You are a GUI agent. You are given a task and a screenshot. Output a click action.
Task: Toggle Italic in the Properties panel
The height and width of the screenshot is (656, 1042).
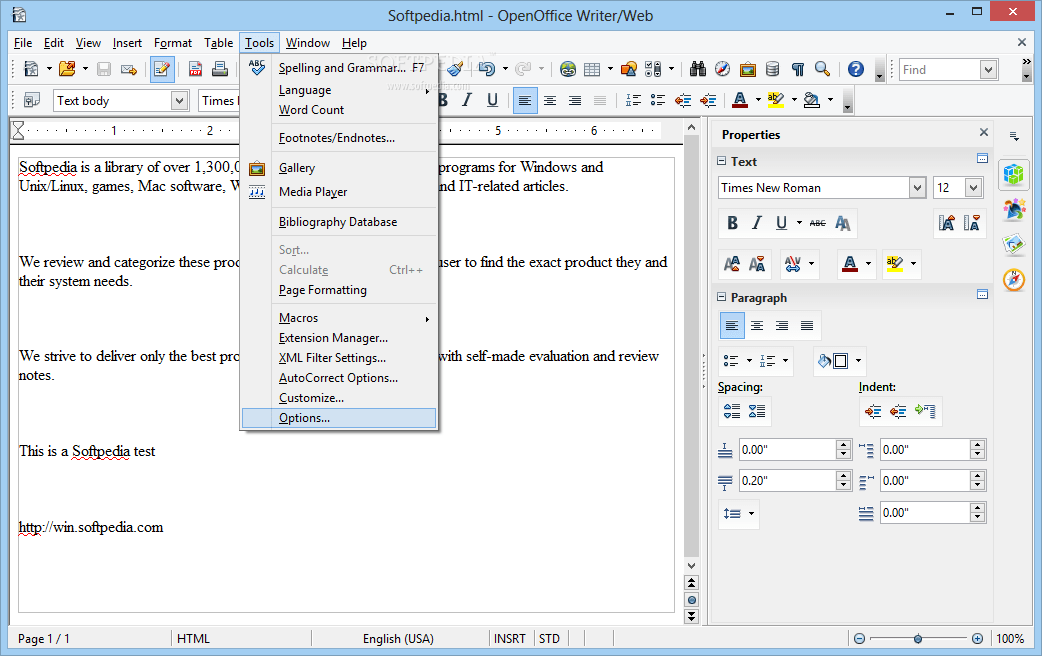(x=757, y=223)
